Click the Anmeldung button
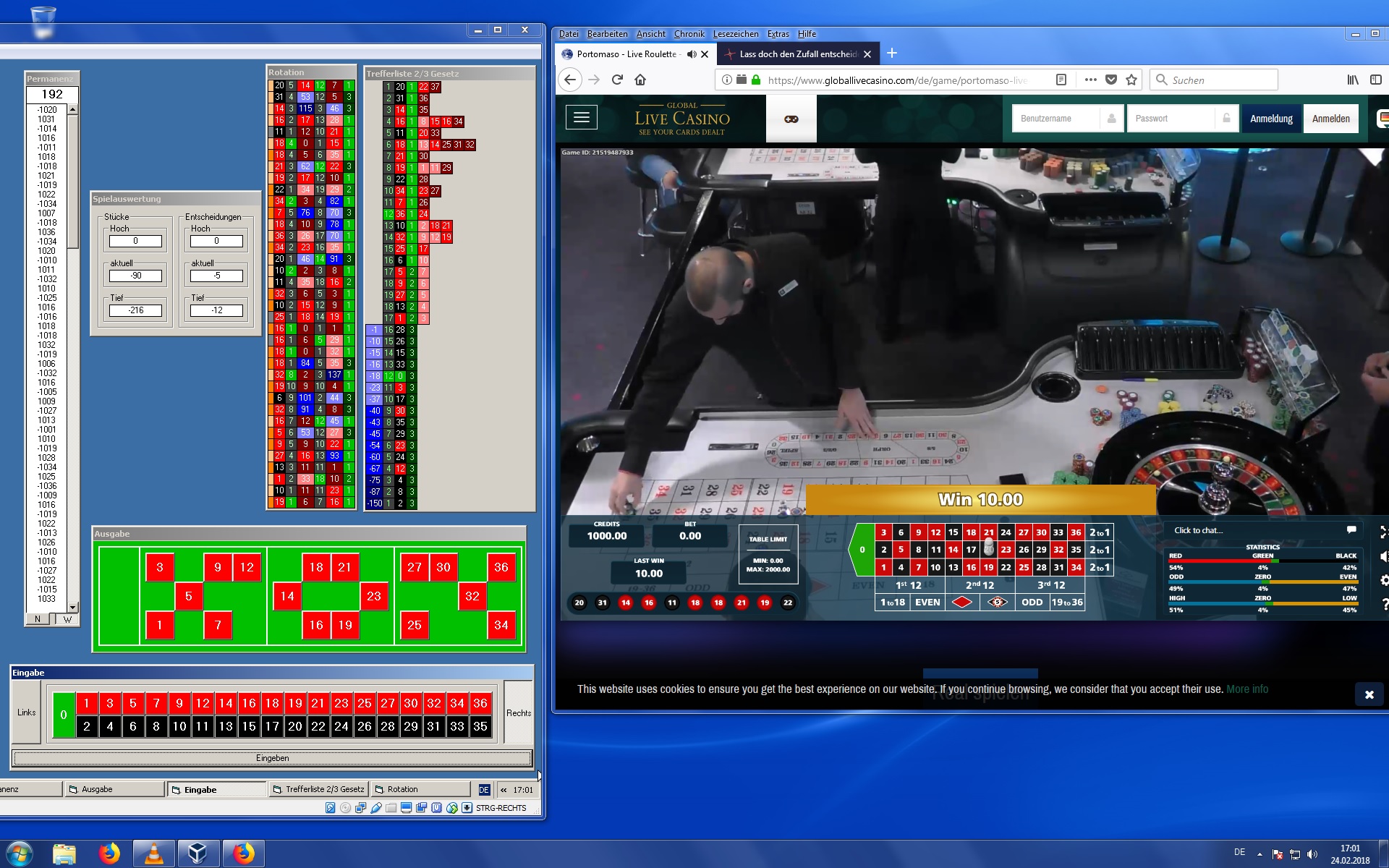Screen dimensions: 1389x868 1271,119
